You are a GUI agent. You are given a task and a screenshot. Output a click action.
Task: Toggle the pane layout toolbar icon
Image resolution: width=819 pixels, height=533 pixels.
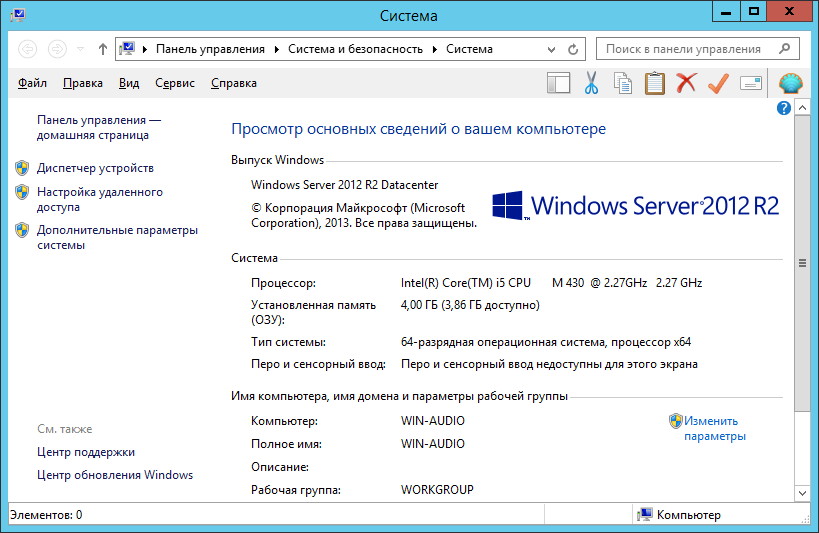[558, 83]
